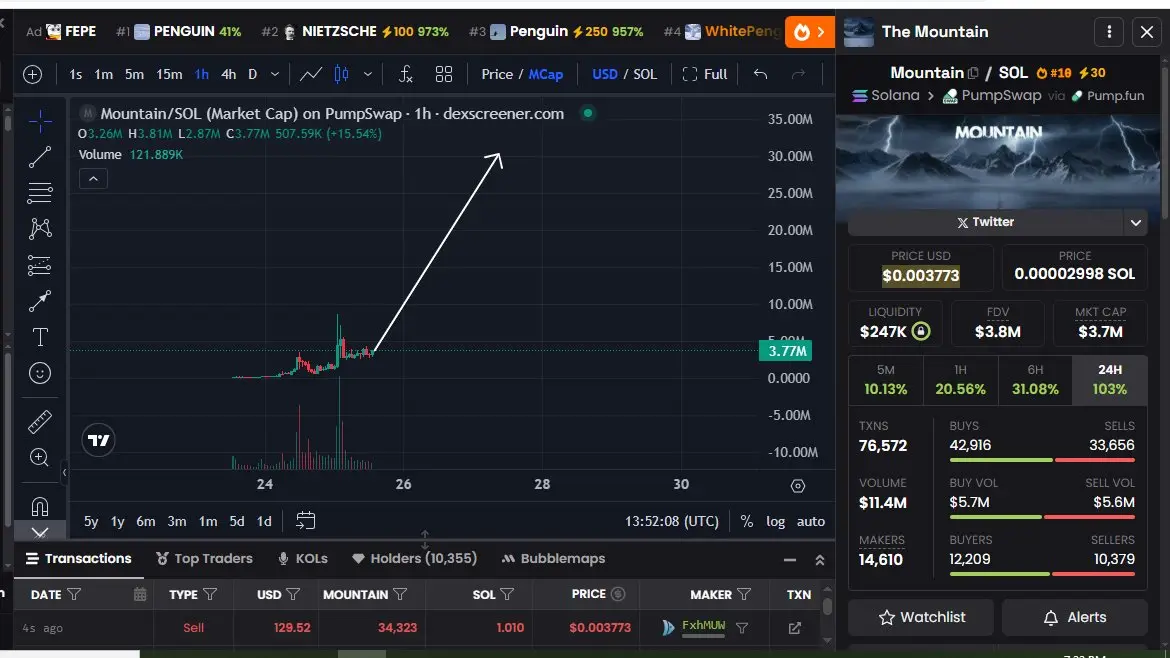
Task: Open the MOUNTAIN column filter
Action: [400, 595]
